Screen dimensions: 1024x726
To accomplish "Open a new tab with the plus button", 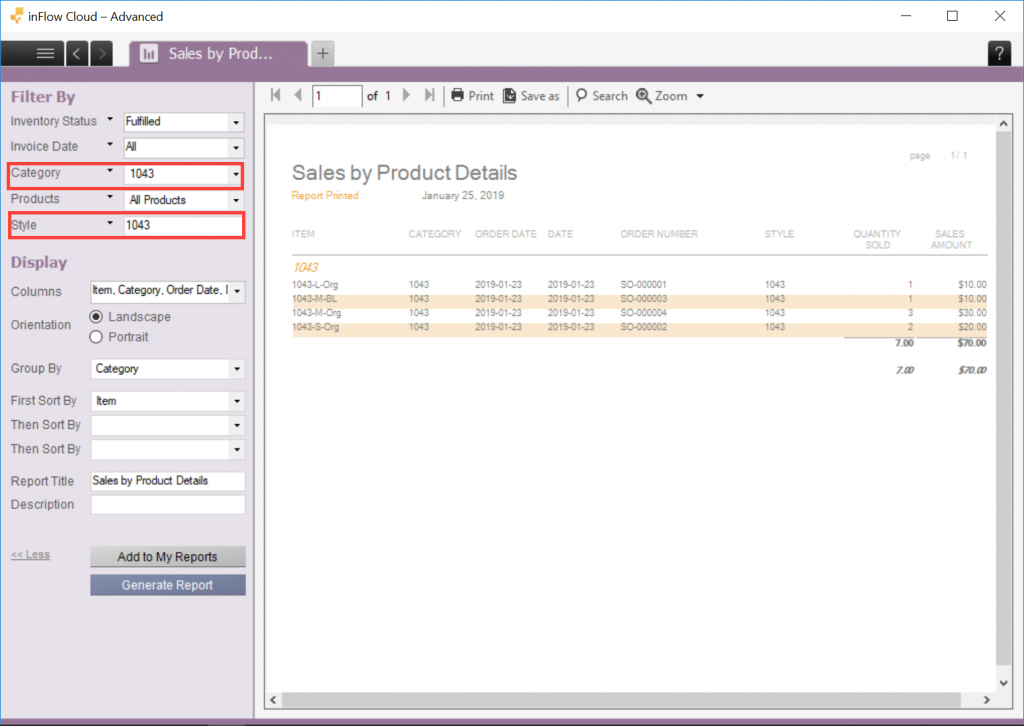I will pyautogui.click(x=322, y=54).
